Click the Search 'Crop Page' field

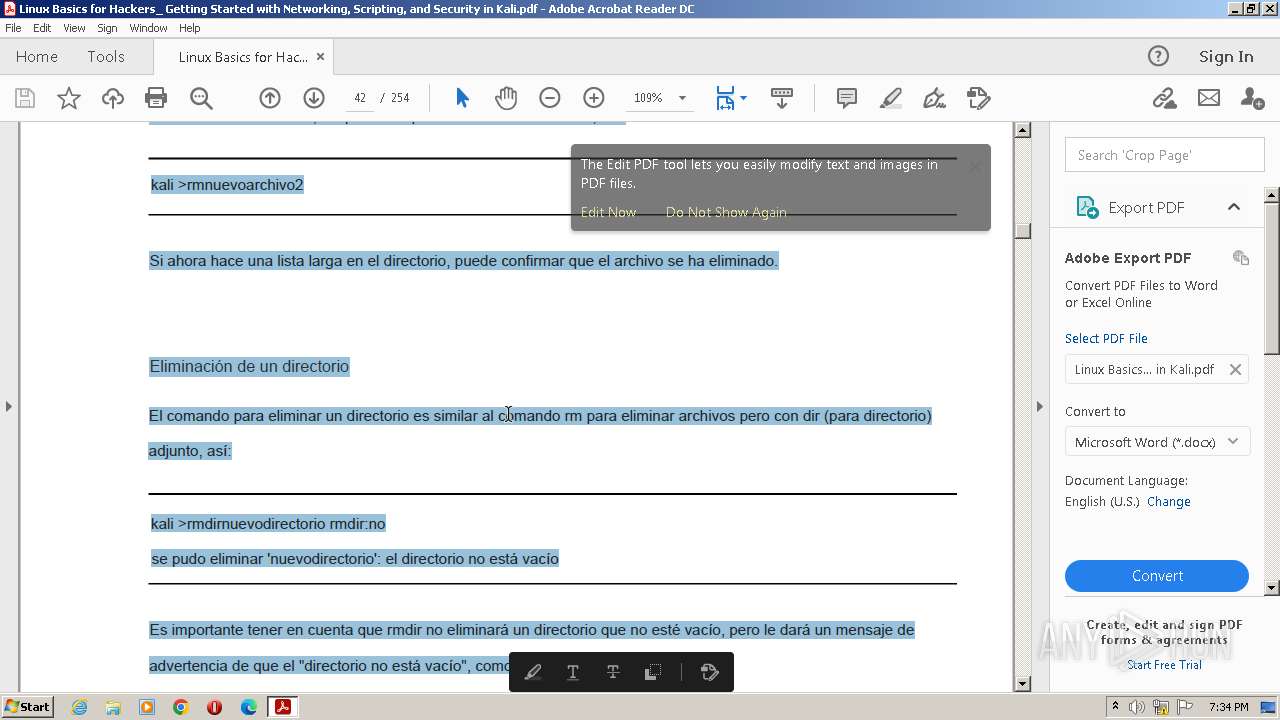[1164, 155]
